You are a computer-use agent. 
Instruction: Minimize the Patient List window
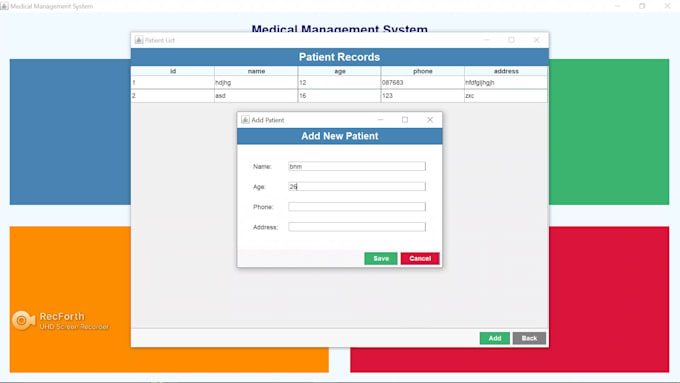point(487,40)
